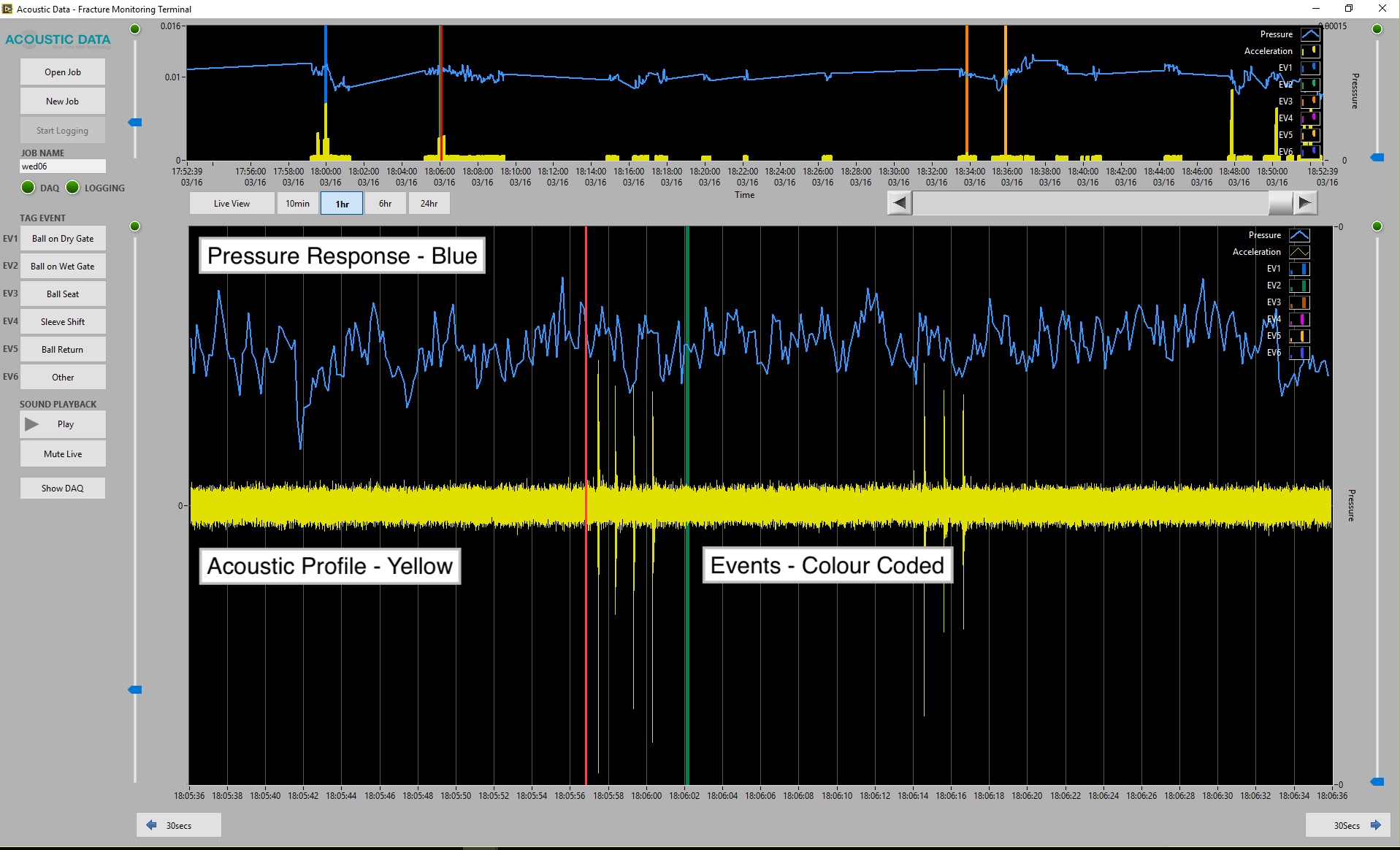1400x850 pixels.
Task: Tag a Ball Seat event
Action: (63, 294)
